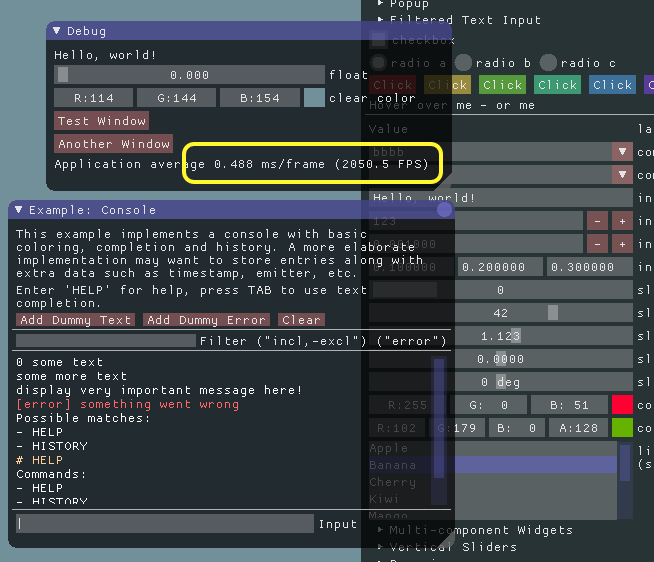Expand the Multi-component Widgets section

point(380,530)
